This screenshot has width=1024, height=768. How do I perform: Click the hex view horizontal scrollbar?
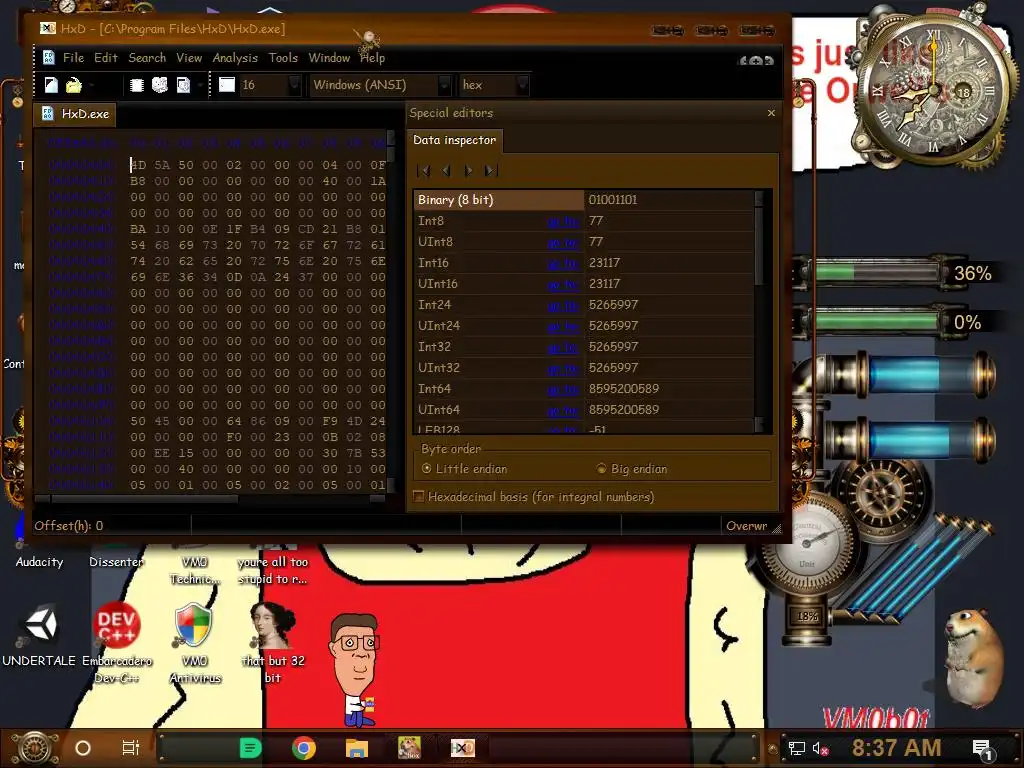pos(210,499)
